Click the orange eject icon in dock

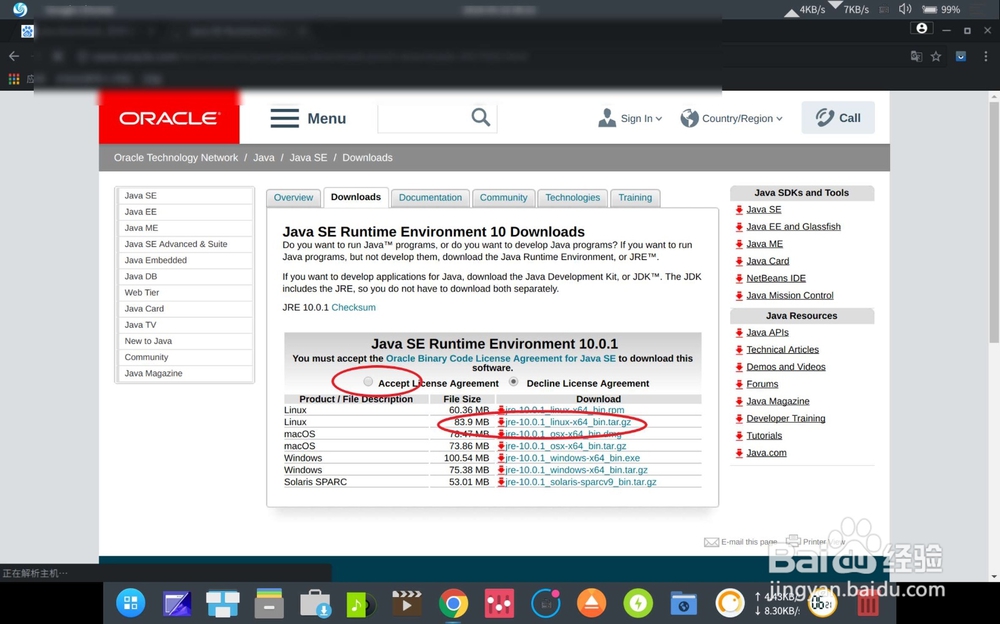click(x=591, y=603)
